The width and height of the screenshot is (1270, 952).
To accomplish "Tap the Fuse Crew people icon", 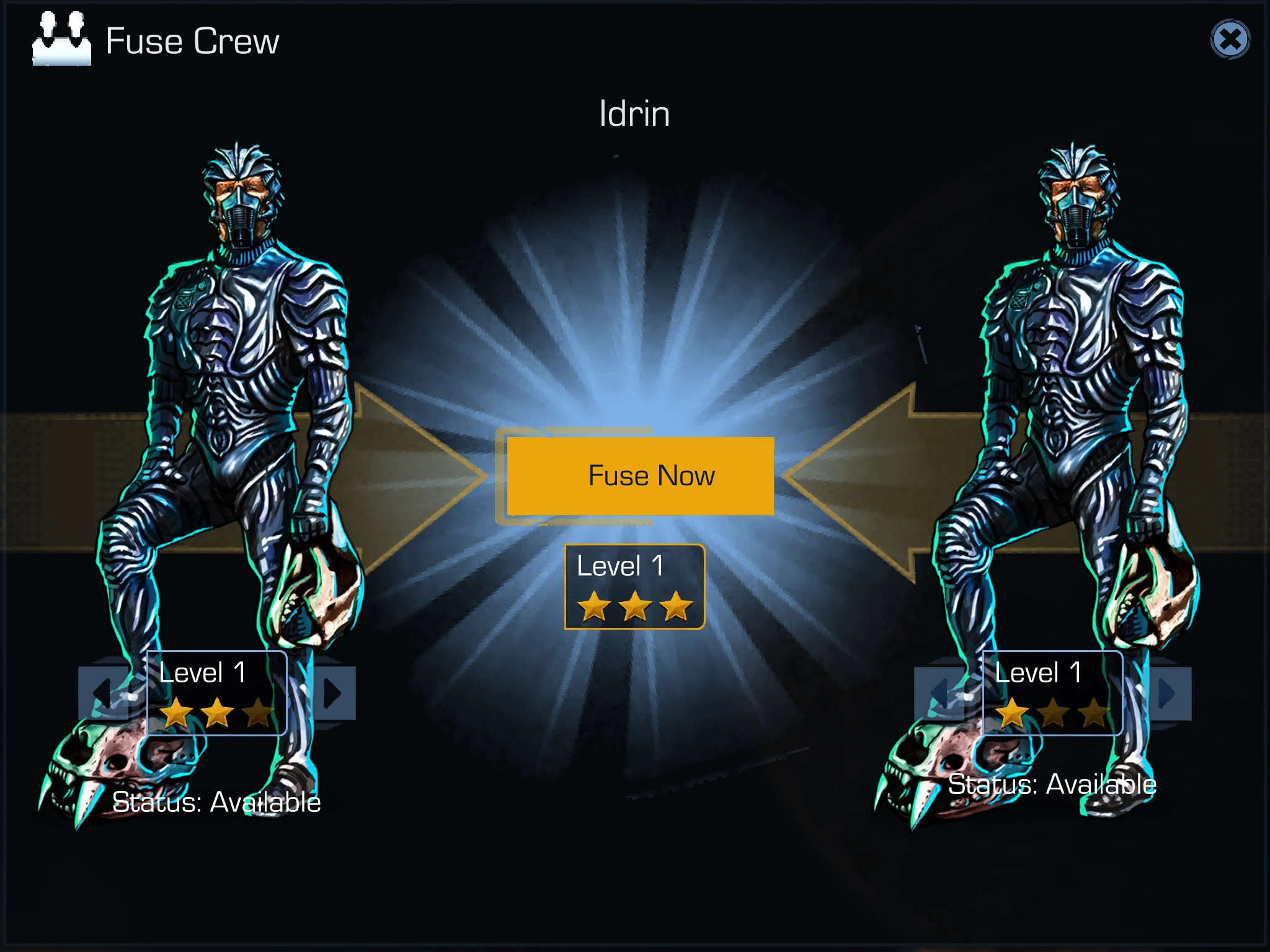I will [x=61, y=38].
